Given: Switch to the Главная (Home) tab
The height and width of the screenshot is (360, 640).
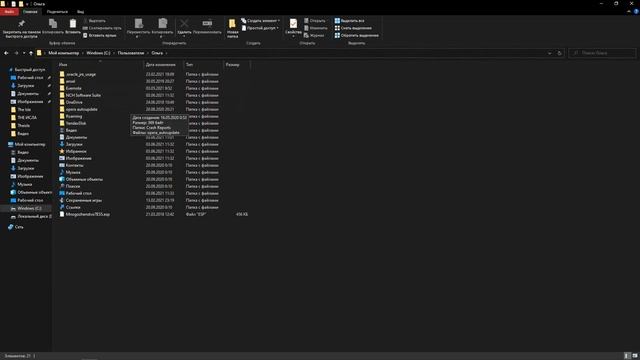Looking at the screenshot, I should click(x=30, y=11).
